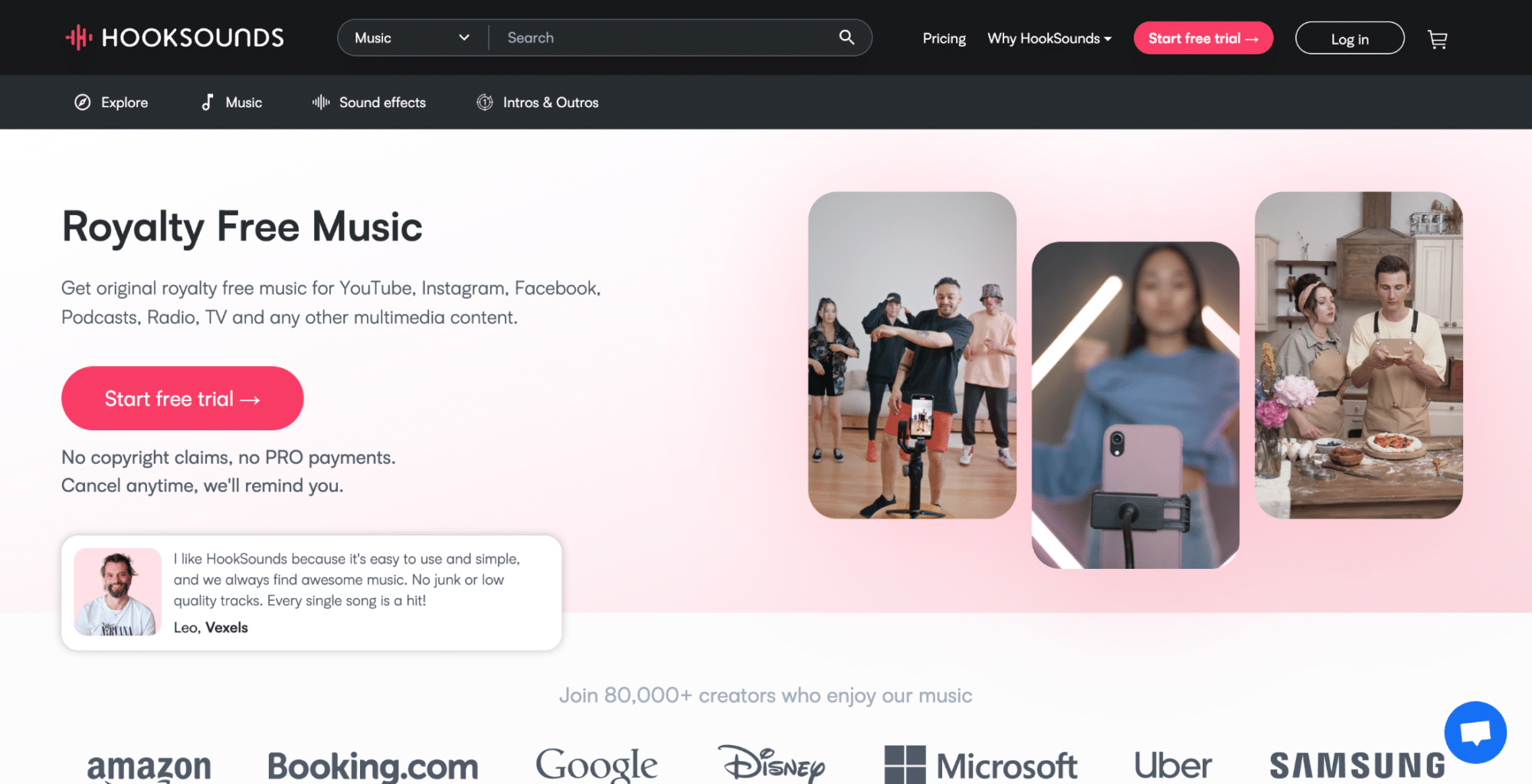This screenshot has height=784, width=1532.
Task: Open the phone selfie video thumbnail
Action: [1135, 405]
